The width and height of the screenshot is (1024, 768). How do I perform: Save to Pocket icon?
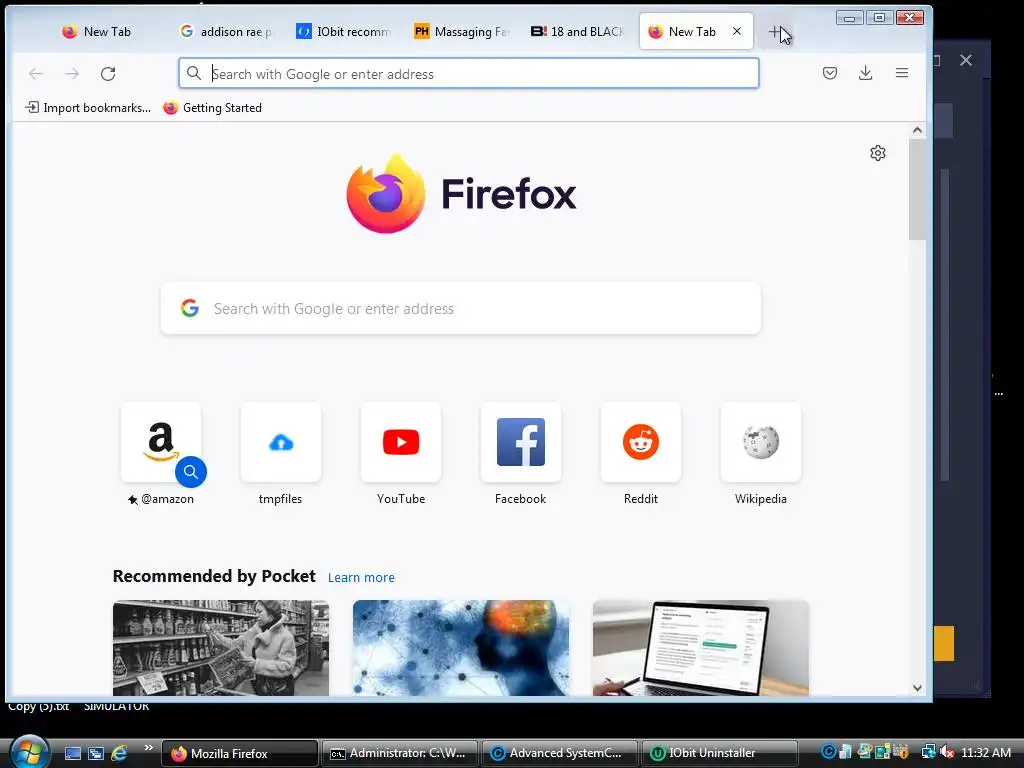pyautogui.click(x=830, y=73)
